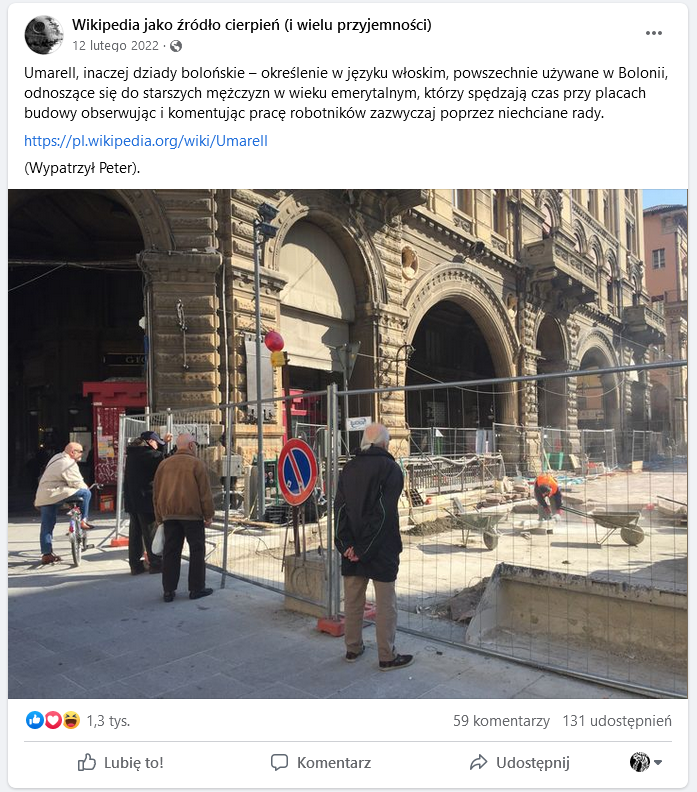697x792 pixels.
Task: Click the red heart reaction icon
Action: (x=53, y=720)
